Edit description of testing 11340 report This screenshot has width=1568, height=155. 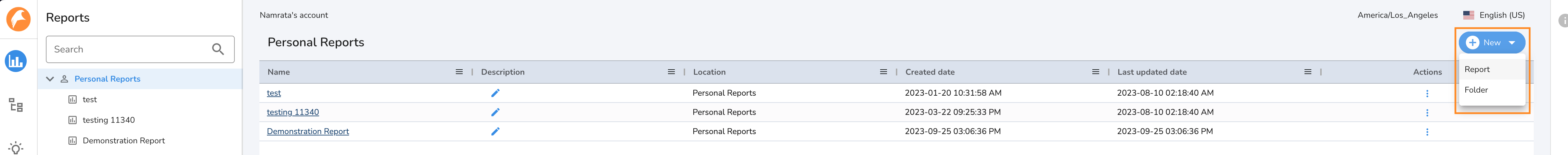(x=496, y=112)
